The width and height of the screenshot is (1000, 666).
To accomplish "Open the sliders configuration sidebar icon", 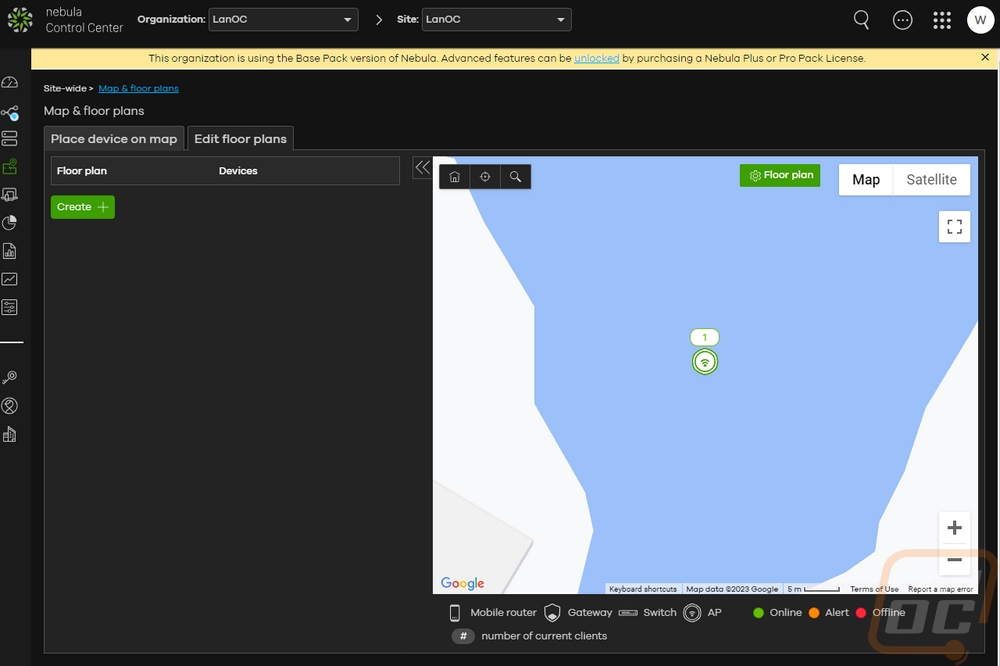I will pyautogui.click(x=10, y=307).
